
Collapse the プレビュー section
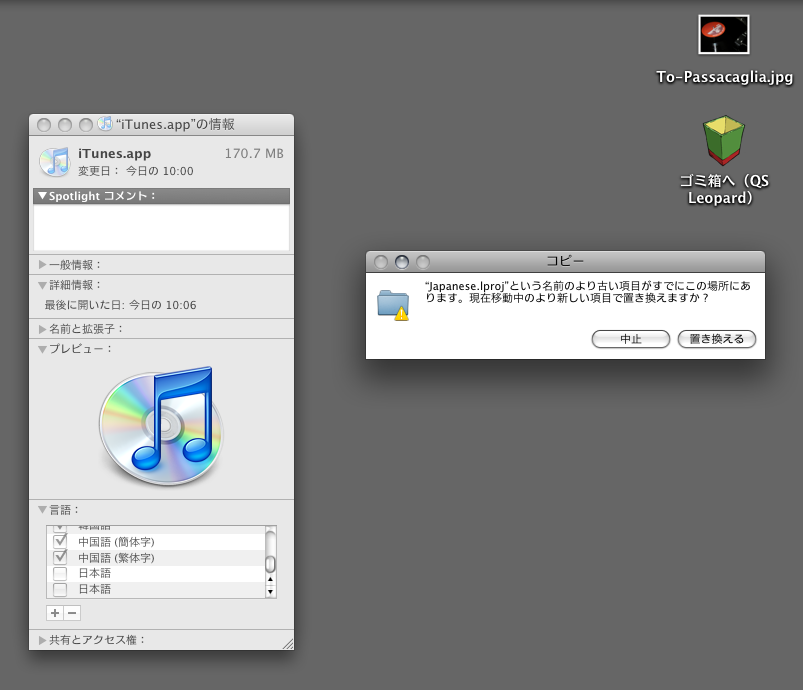coord(43,349)
